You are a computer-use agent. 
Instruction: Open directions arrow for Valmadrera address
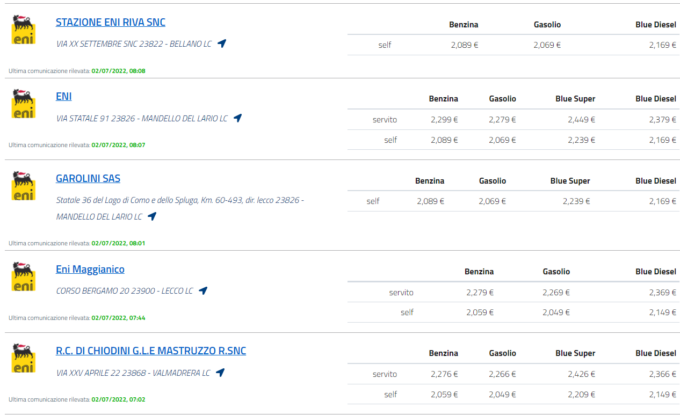219,373
